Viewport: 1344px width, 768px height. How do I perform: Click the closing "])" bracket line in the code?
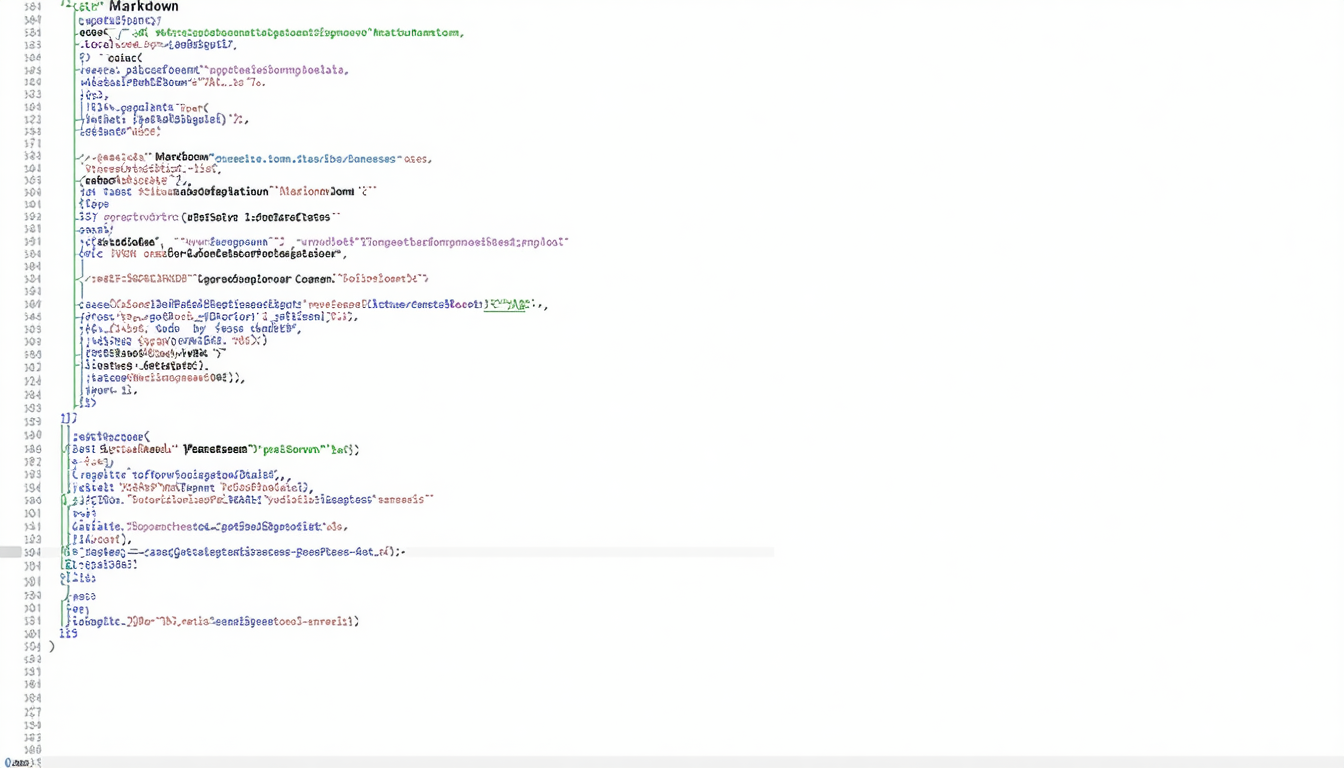pyautogui.click(x=68, y=418)
